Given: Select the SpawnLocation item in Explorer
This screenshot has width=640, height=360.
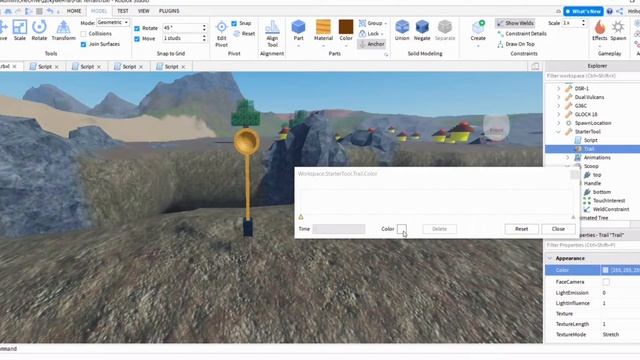Looking at the screenshot, I should tap(593, 123).
